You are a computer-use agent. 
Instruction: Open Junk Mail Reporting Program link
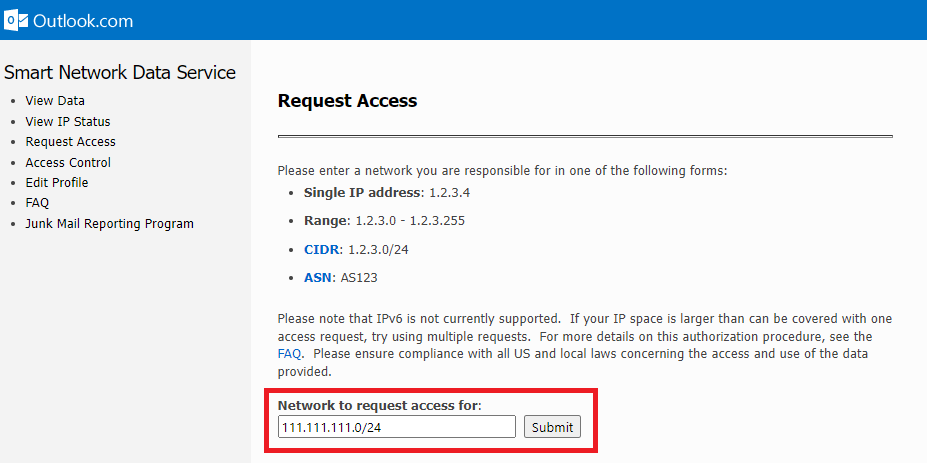109,224
